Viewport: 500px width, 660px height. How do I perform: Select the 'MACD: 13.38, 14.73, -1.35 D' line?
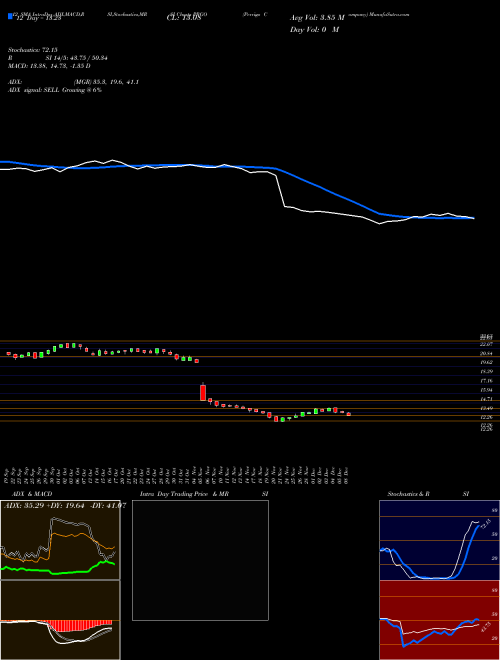point(49,66)
